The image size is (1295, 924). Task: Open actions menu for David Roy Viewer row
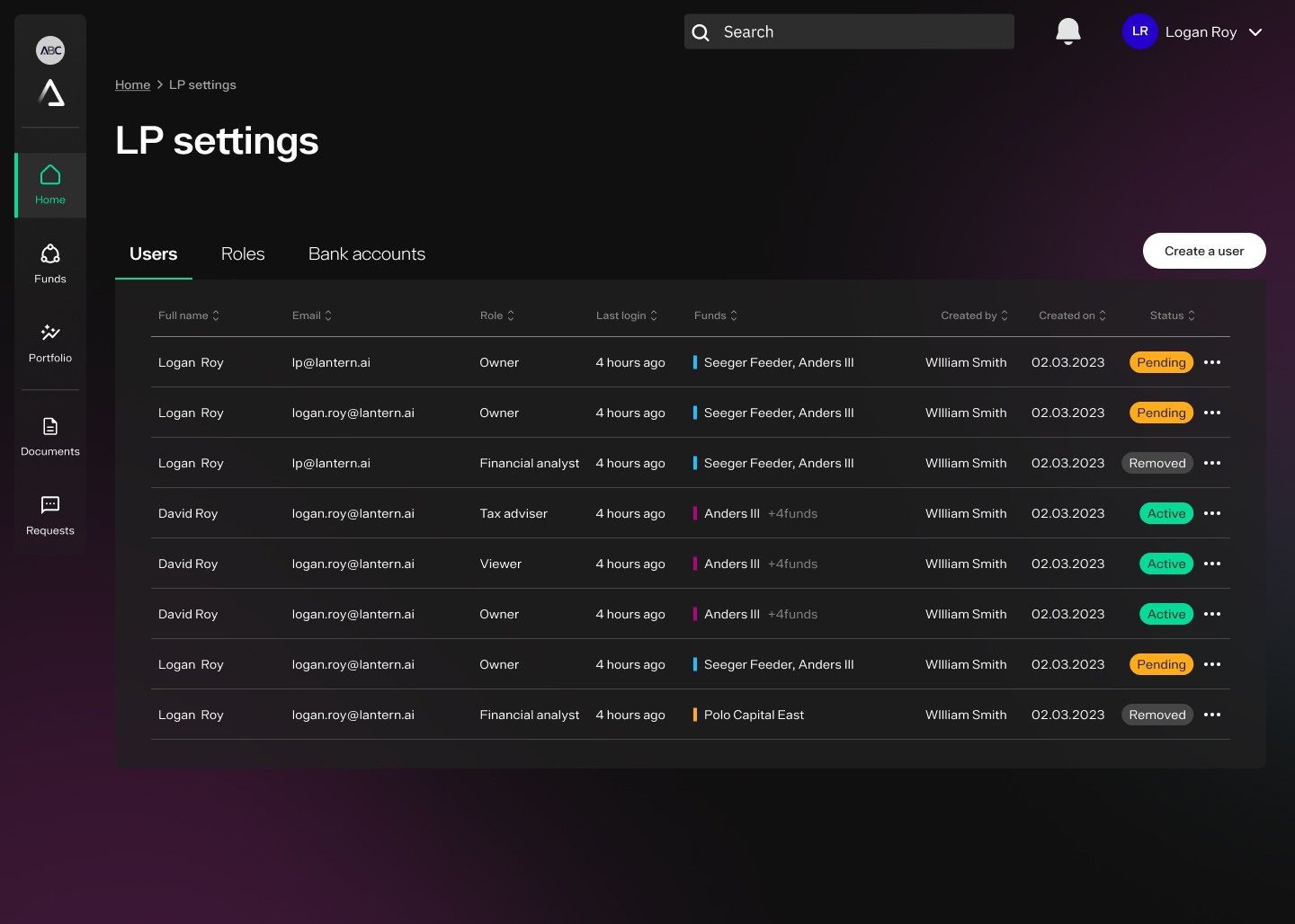tap(1212, 564)
